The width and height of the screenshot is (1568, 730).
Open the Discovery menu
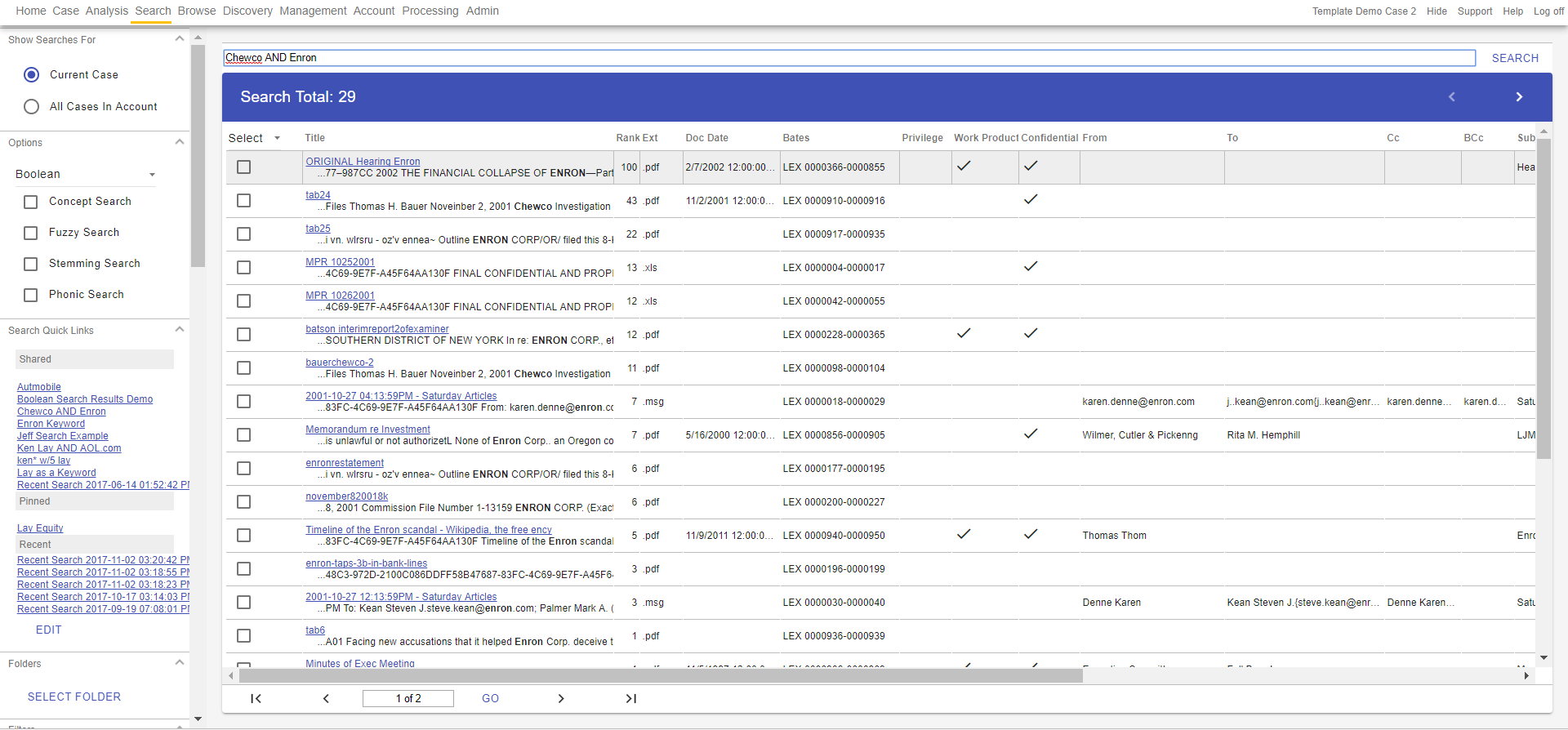[247, 11]
